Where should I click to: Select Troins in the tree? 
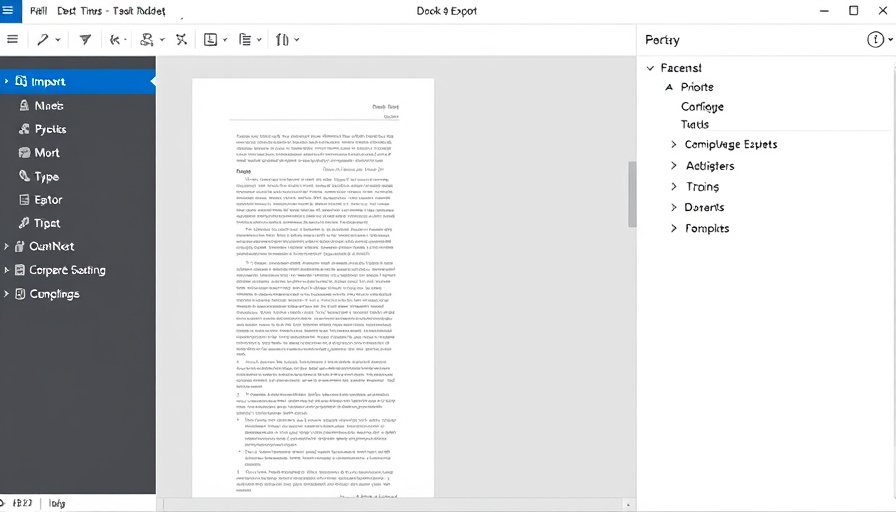[702, 187]
